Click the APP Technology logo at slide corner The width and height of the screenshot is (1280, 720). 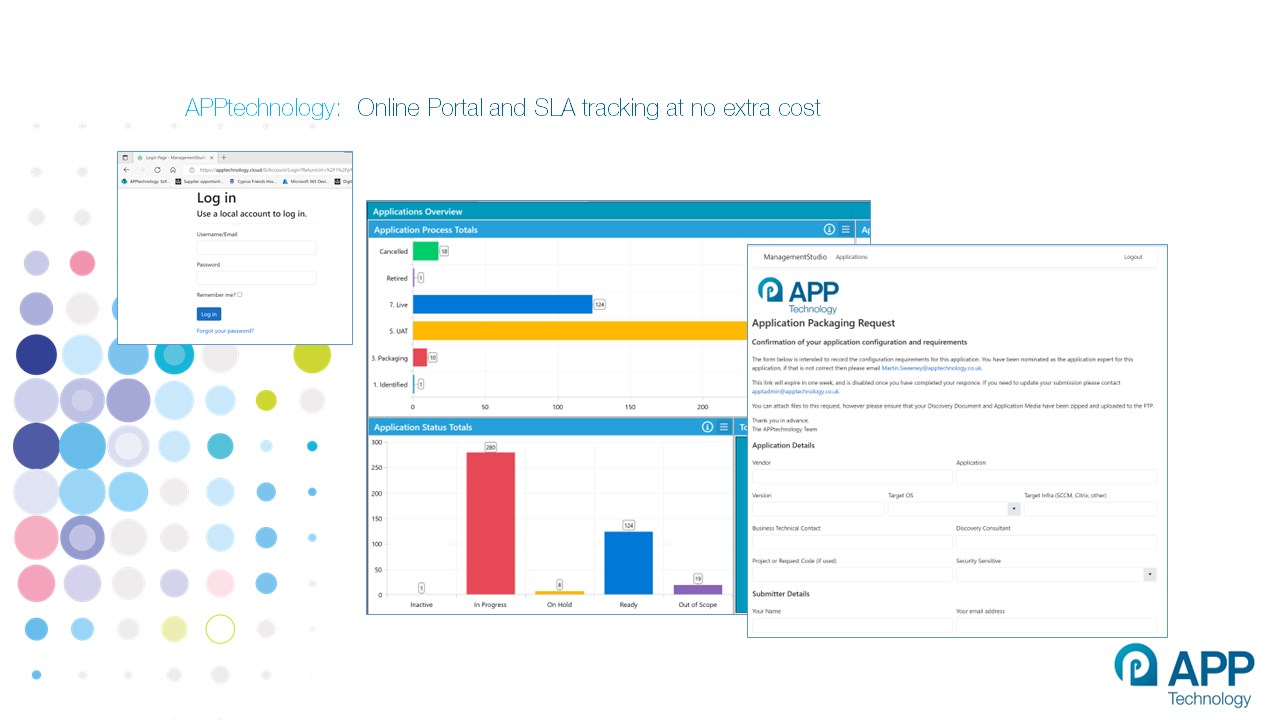point(1184,675)
